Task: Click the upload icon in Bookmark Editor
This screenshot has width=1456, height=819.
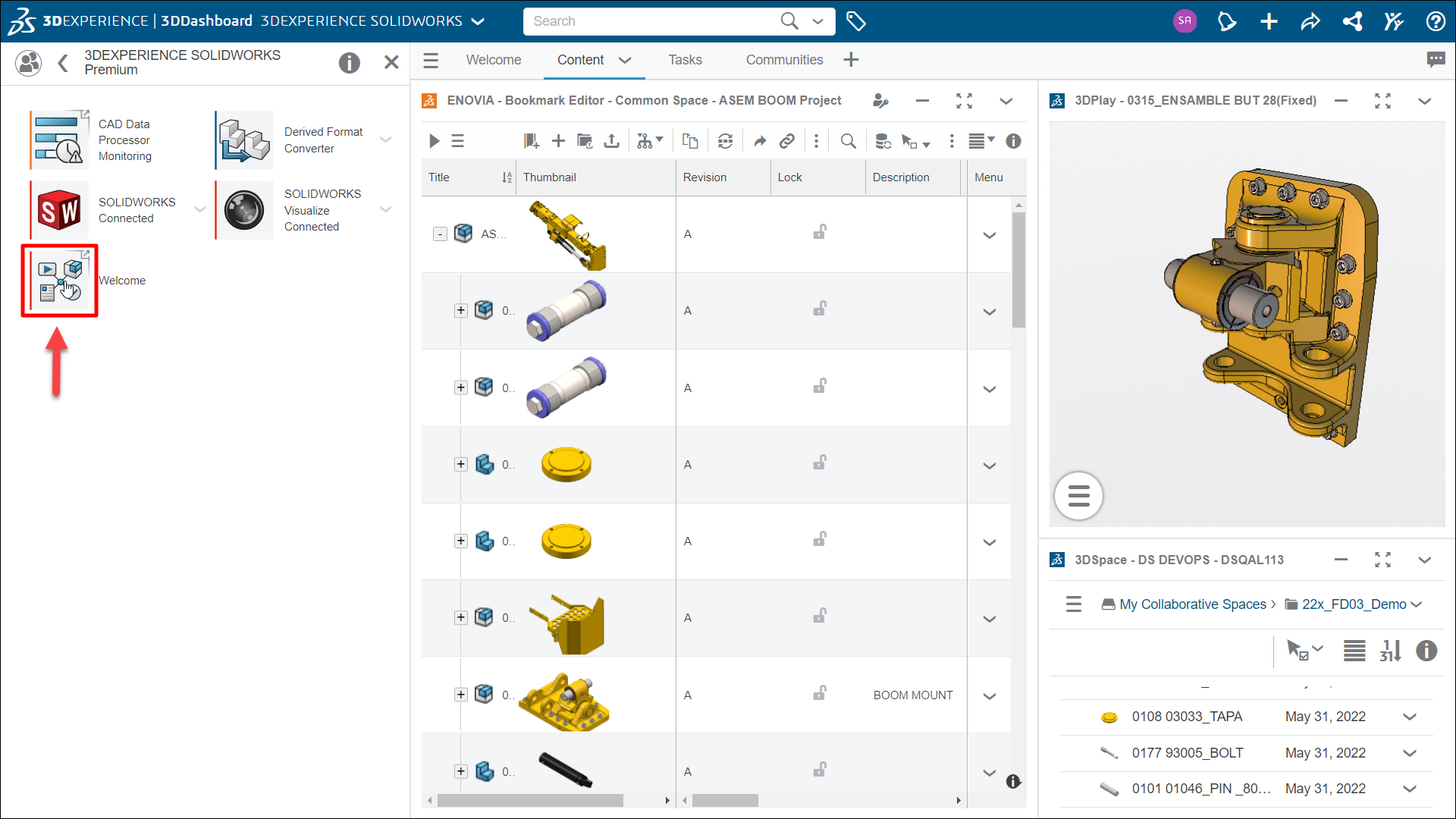Action: [611, 141]
